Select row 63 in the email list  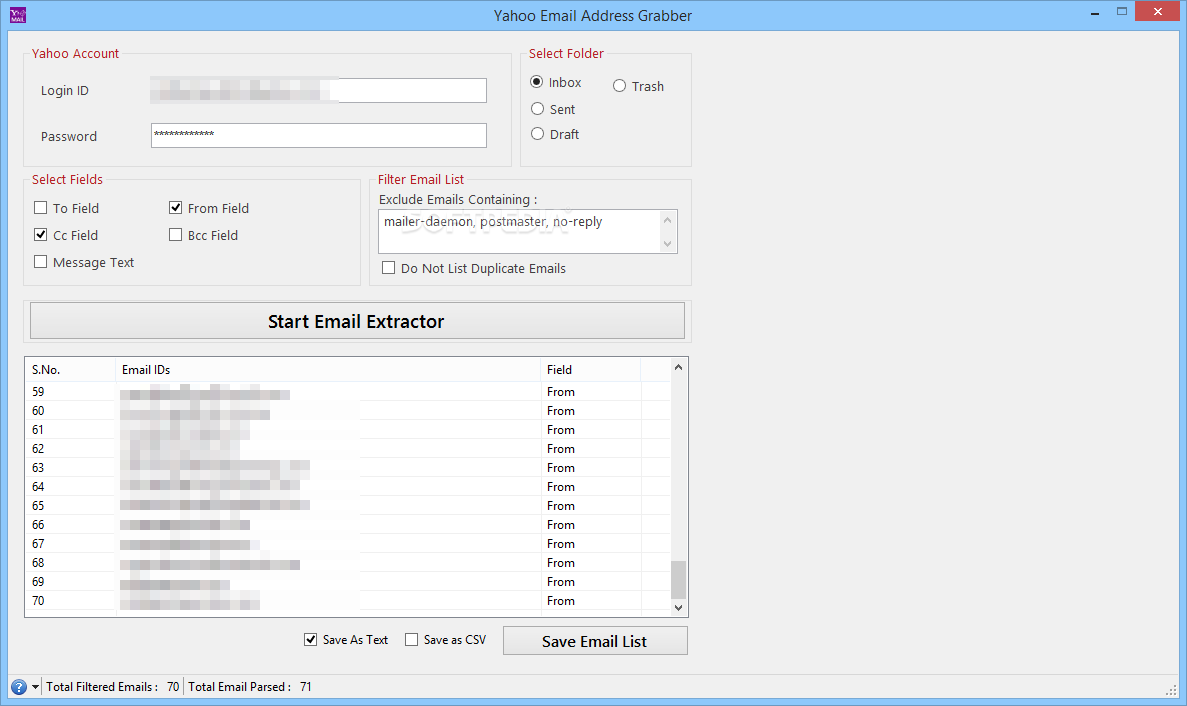pos(347,468)
